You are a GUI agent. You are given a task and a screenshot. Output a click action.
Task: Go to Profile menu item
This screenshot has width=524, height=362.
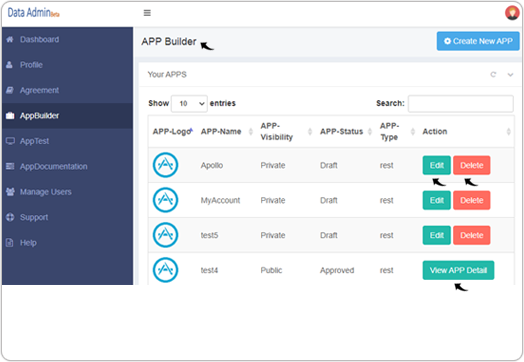(x=67, y=65)
